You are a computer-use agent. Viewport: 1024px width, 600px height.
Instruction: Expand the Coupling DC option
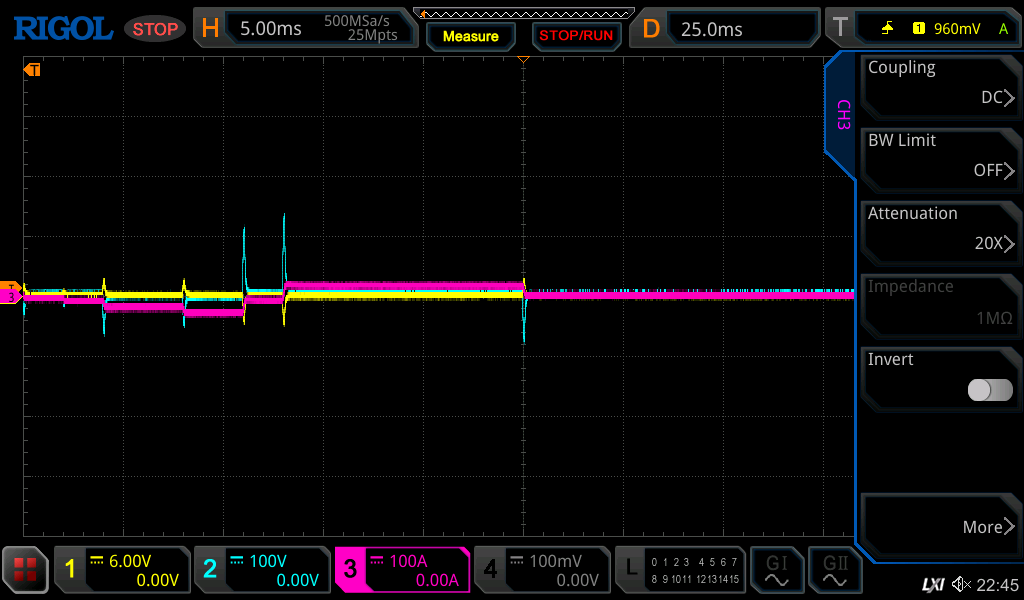click(x=940, y=84)
